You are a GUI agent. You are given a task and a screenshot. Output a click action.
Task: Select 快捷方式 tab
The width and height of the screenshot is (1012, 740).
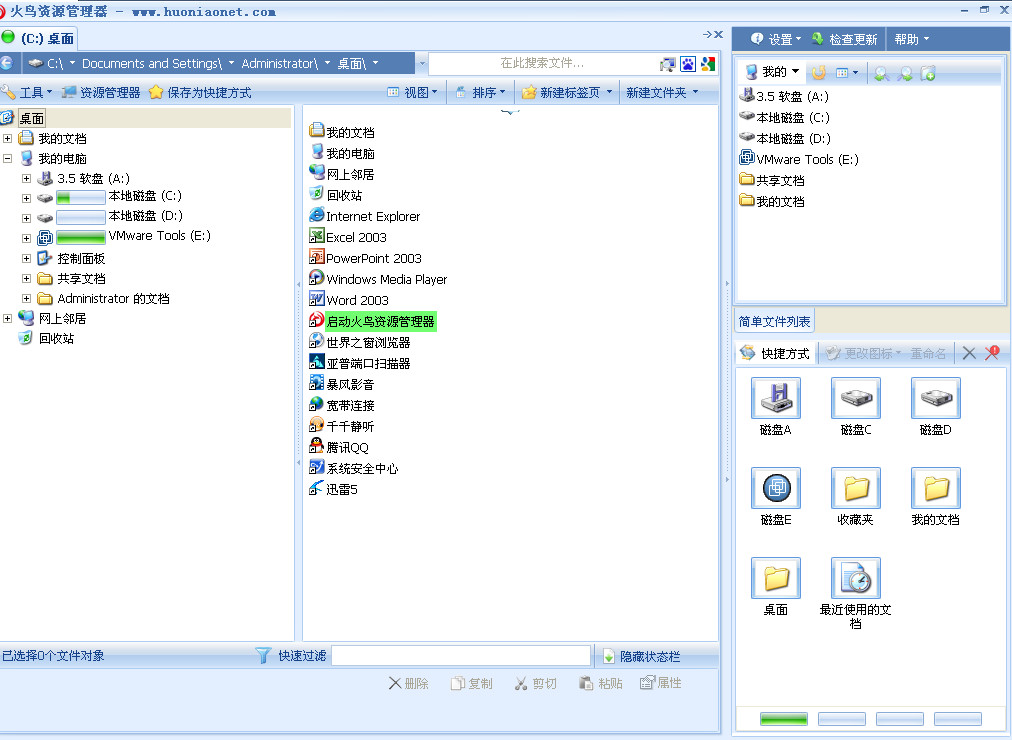(776, 353)
